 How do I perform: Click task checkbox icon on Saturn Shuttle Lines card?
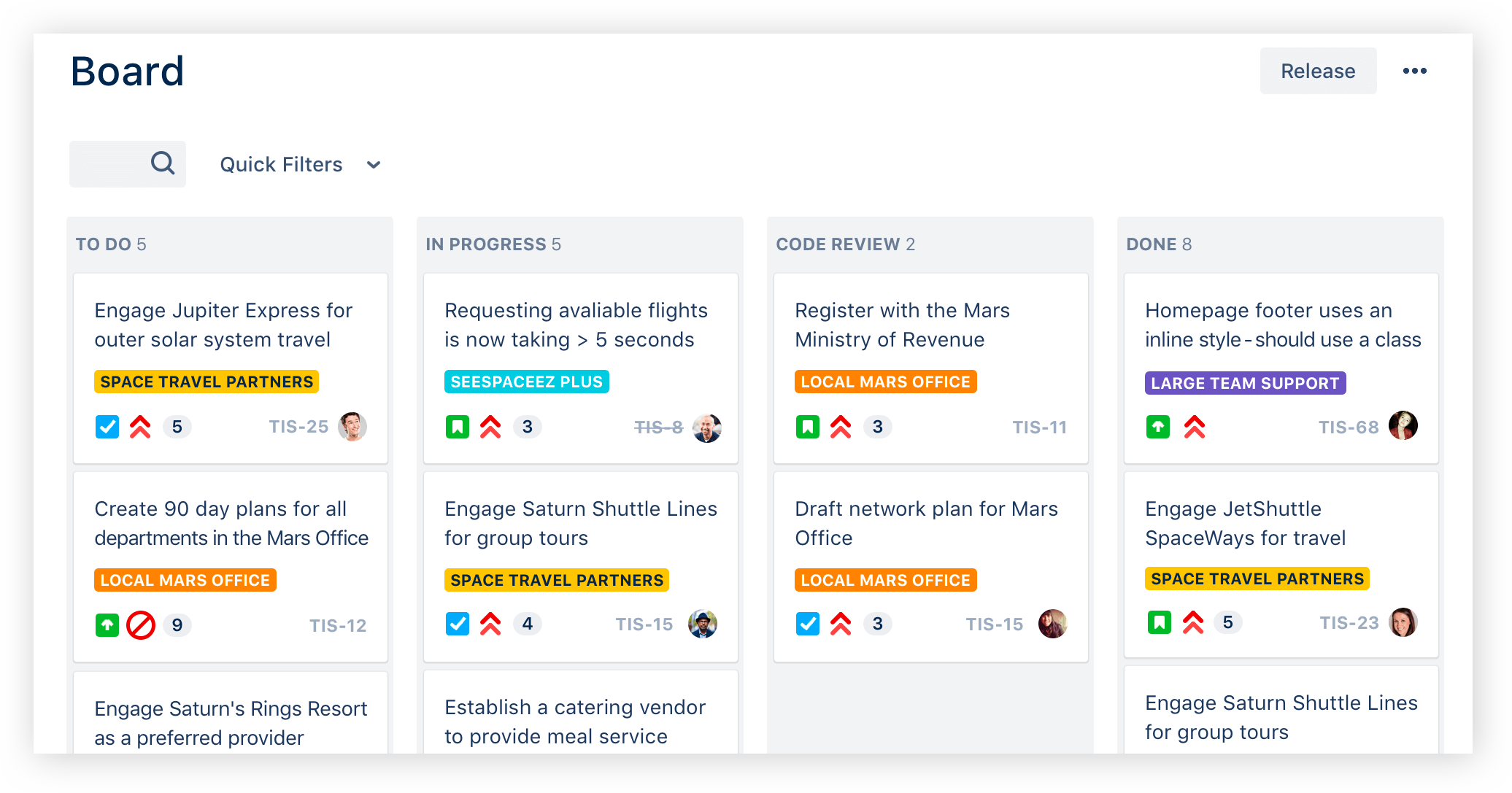(x=458, y=624)
